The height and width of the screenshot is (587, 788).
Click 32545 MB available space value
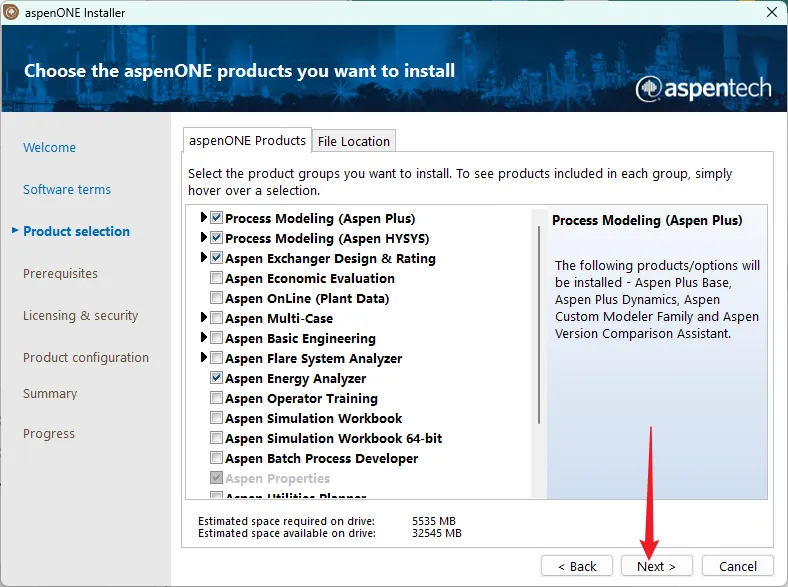click(x=437, y=533)
